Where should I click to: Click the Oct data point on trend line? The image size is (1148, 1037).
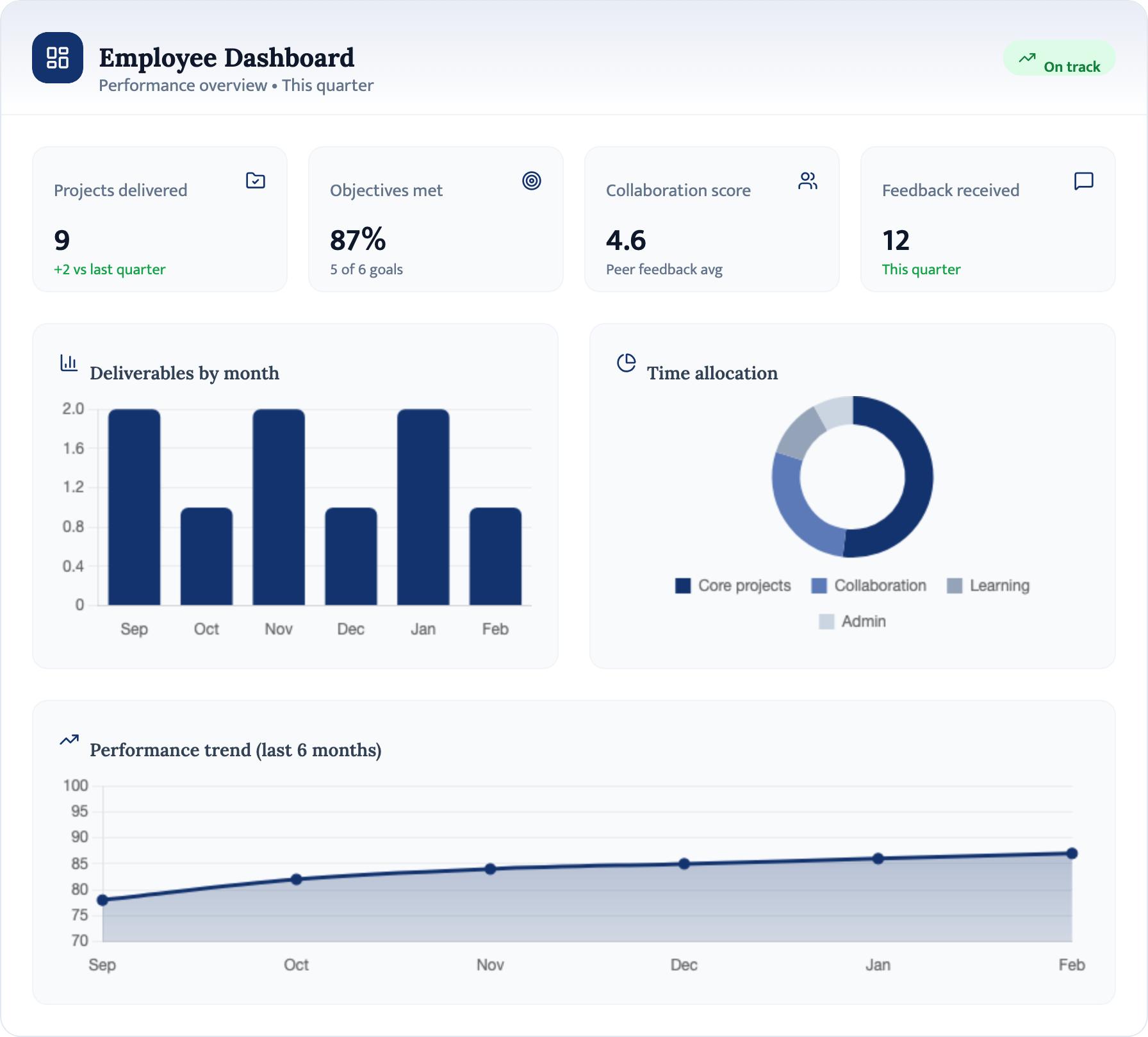coord(296,879)
